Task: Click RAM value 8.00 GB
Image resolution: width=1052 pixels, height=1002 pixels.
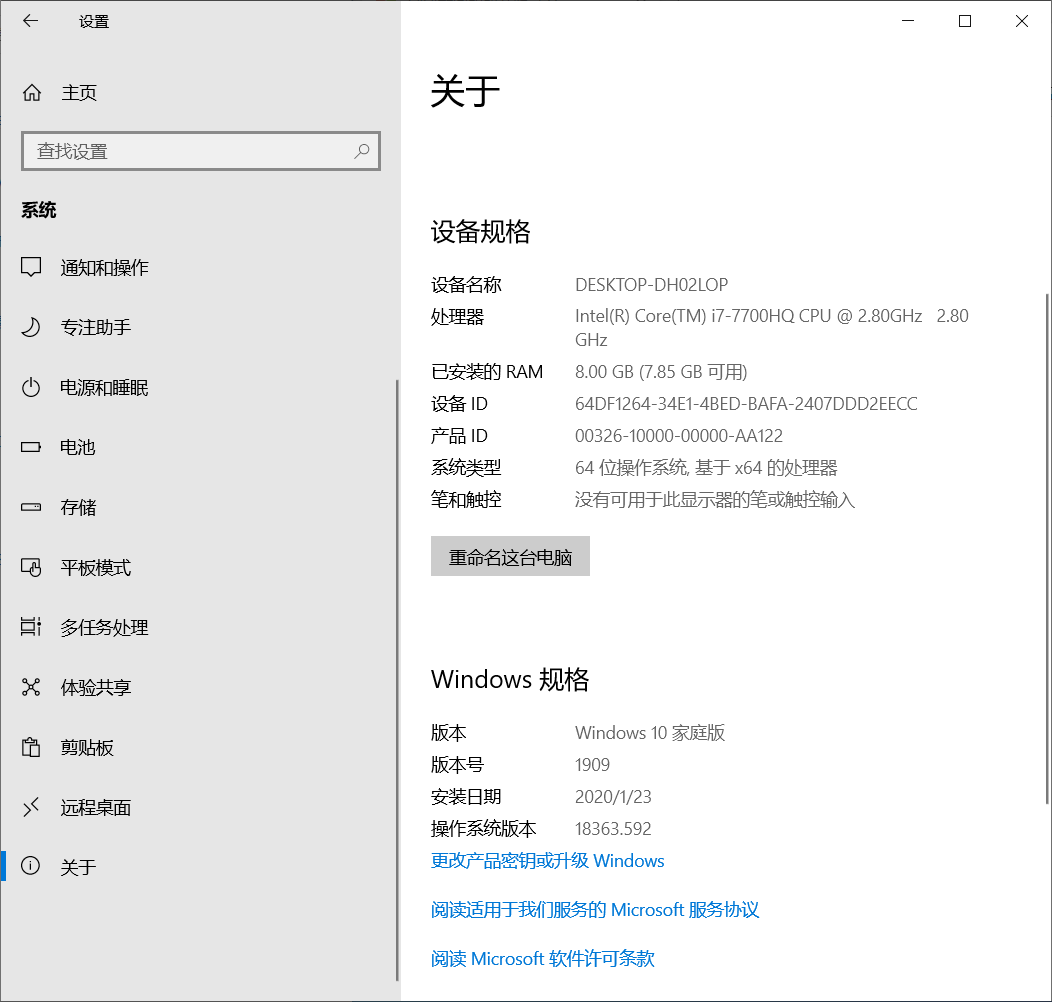Action: 661,372
